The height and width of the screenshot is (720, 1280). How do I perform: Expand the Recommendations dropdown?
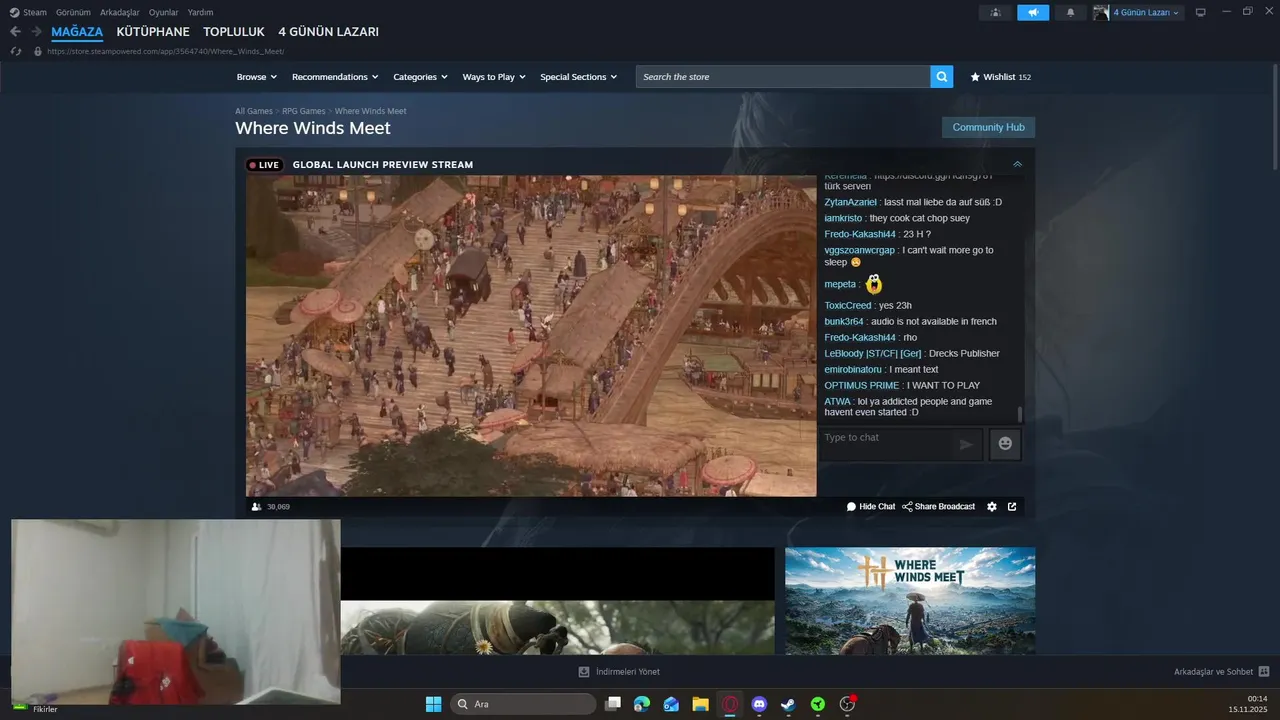(335, 77)
